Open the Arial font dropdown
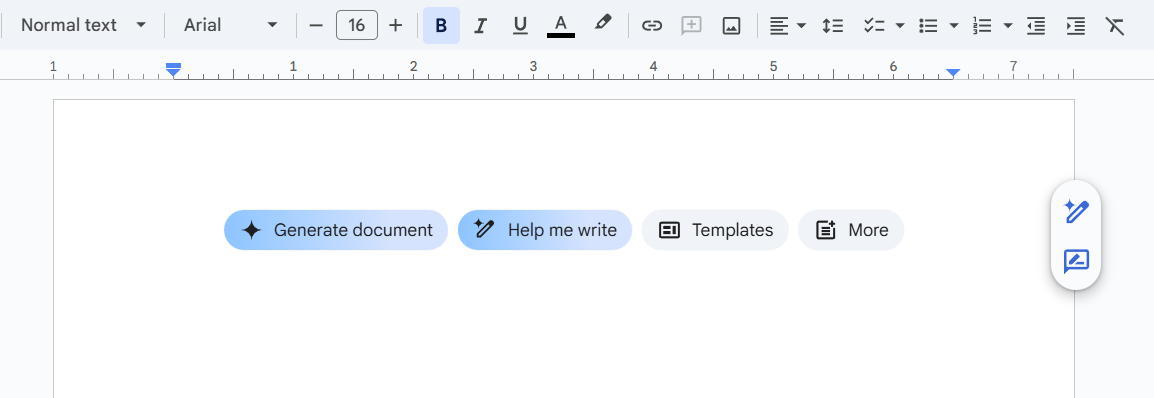The height and width of the screenshot is (398, 1154). [230, 25]
